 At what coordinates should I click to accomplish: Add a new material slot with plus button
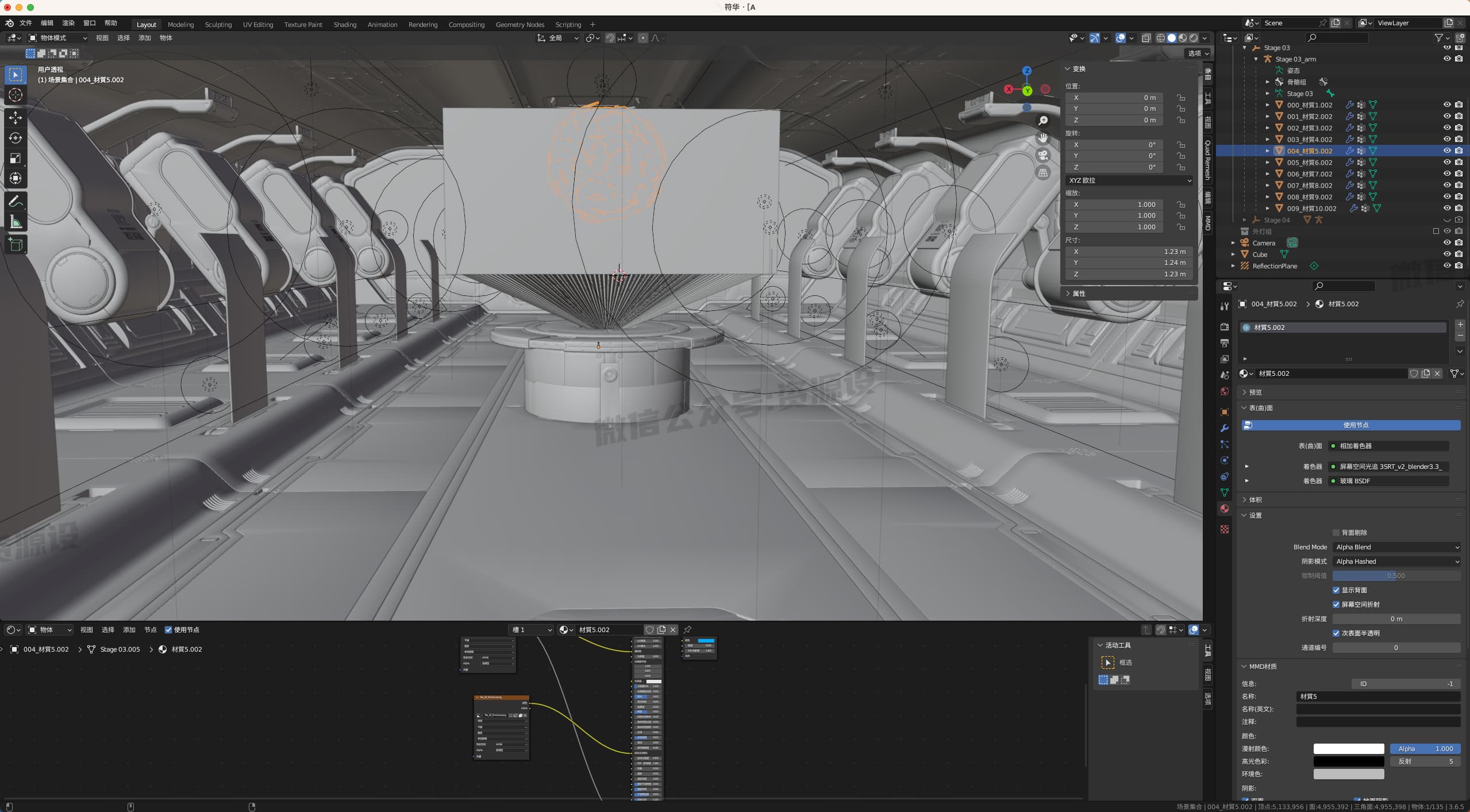(1460, 324)
